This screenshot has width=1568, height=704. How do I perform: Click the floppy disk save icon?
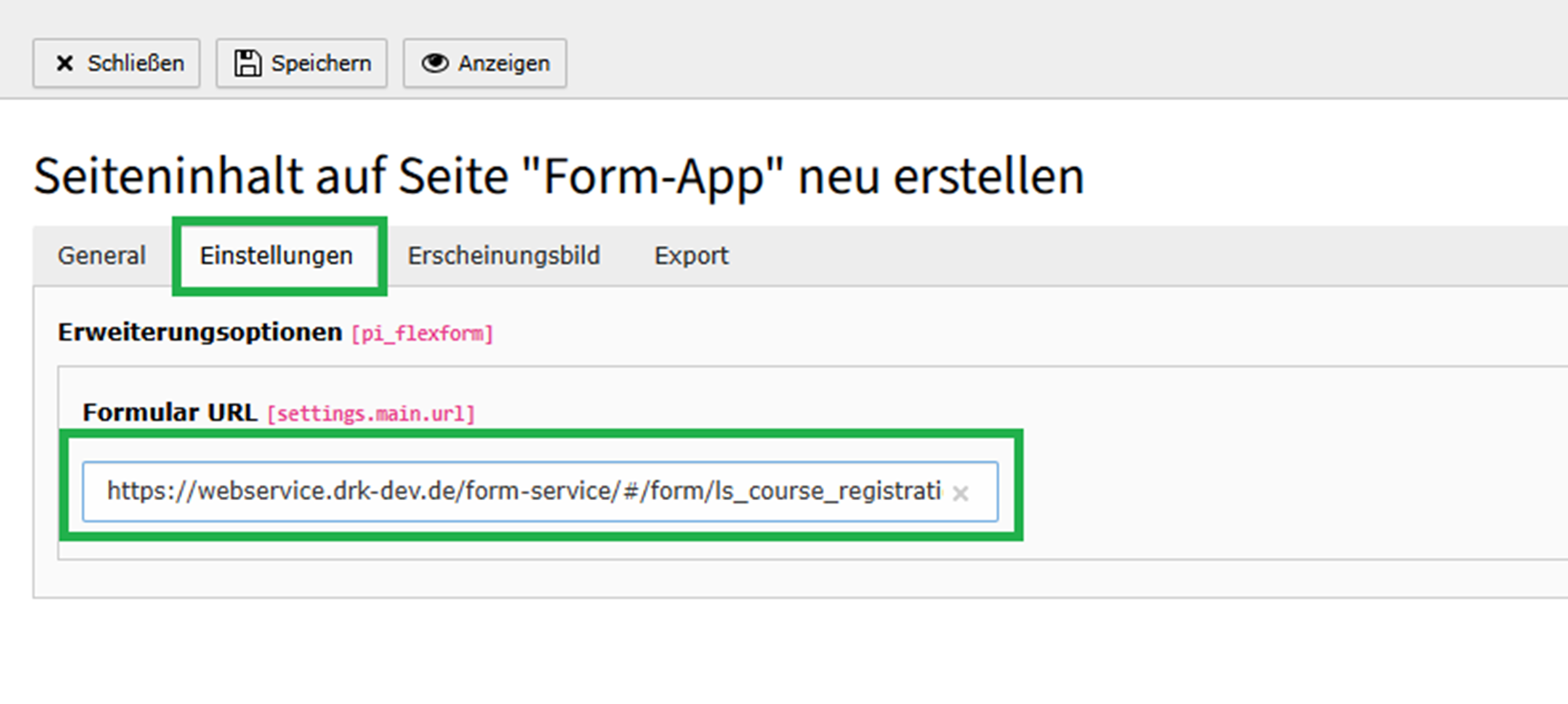pyautogui.click(x=247, y=64)
